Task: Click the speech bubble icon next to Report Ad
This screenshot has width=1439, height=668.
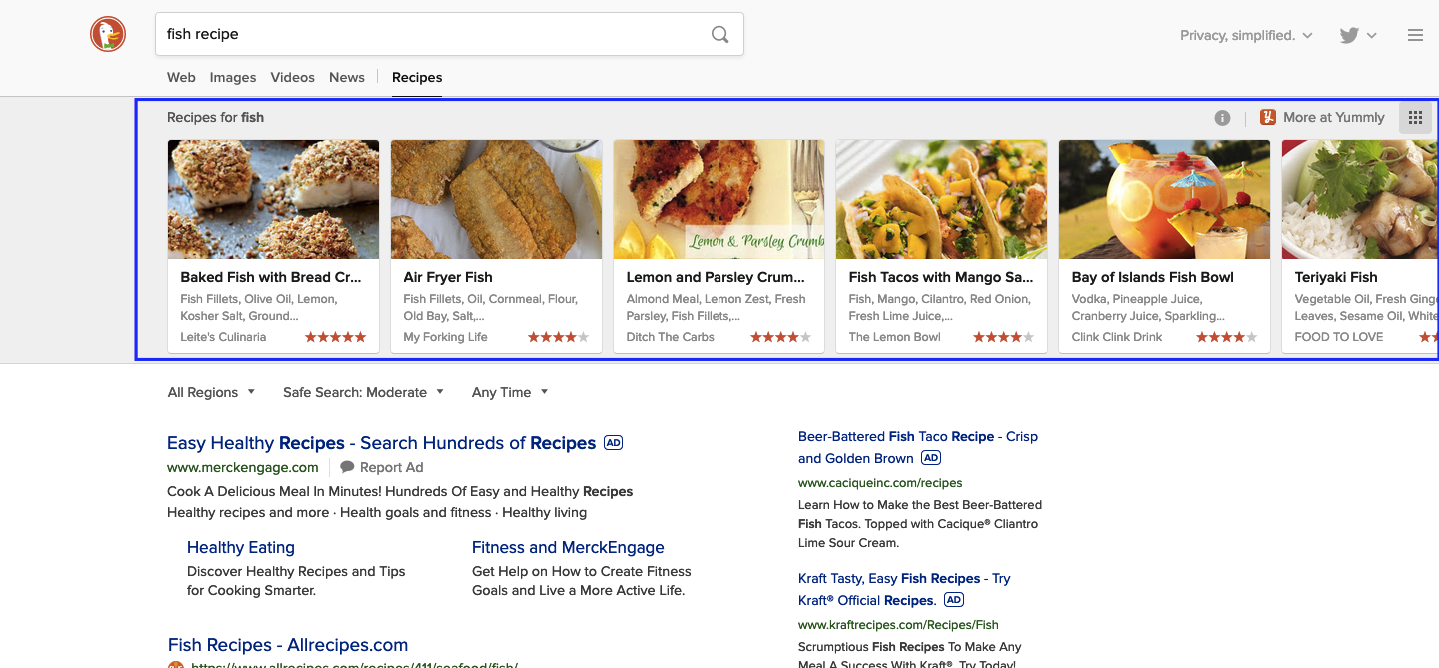Action: [x=345, y=467]
